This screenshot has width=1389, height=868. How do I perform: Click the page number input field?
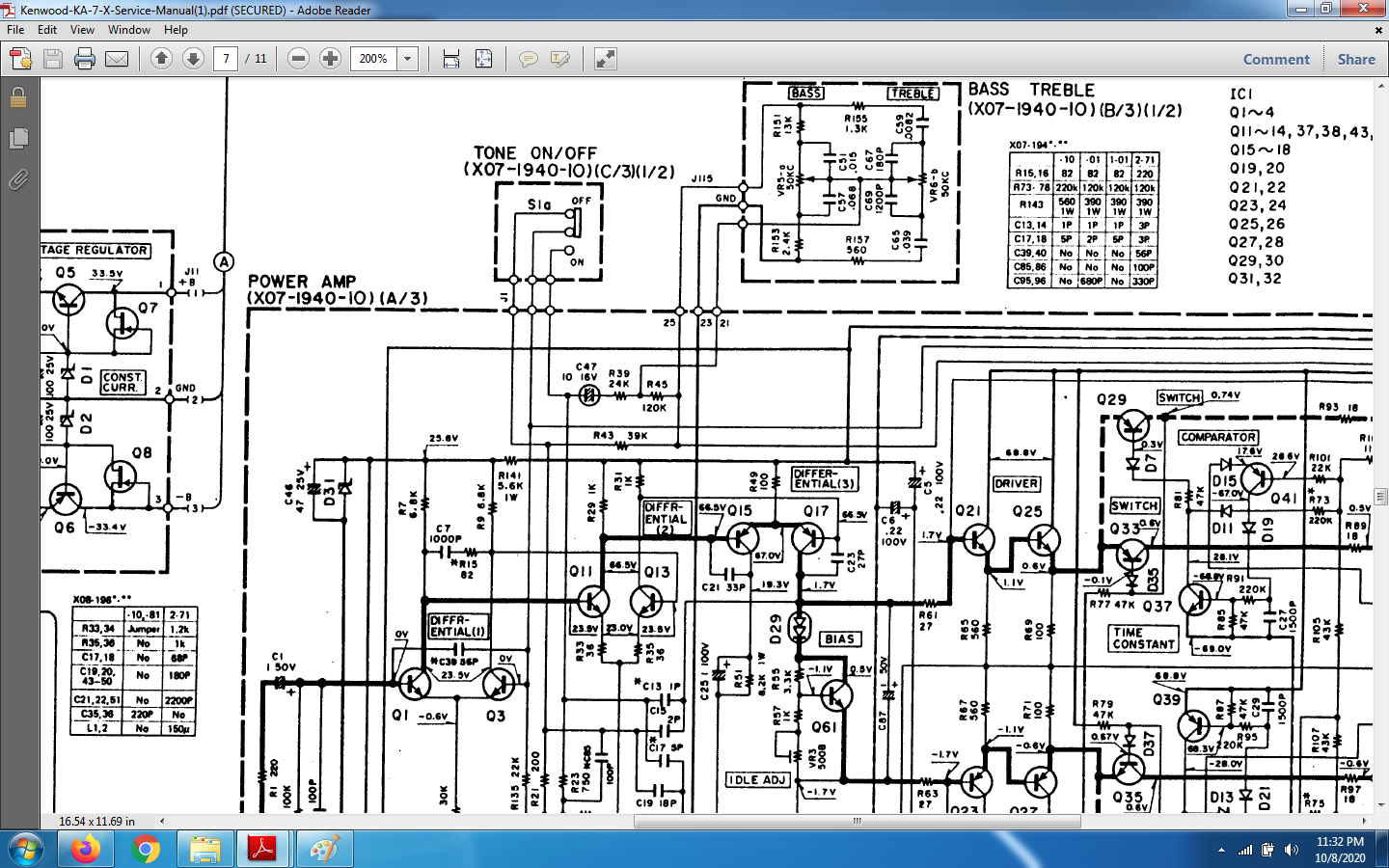pos(226,59)
